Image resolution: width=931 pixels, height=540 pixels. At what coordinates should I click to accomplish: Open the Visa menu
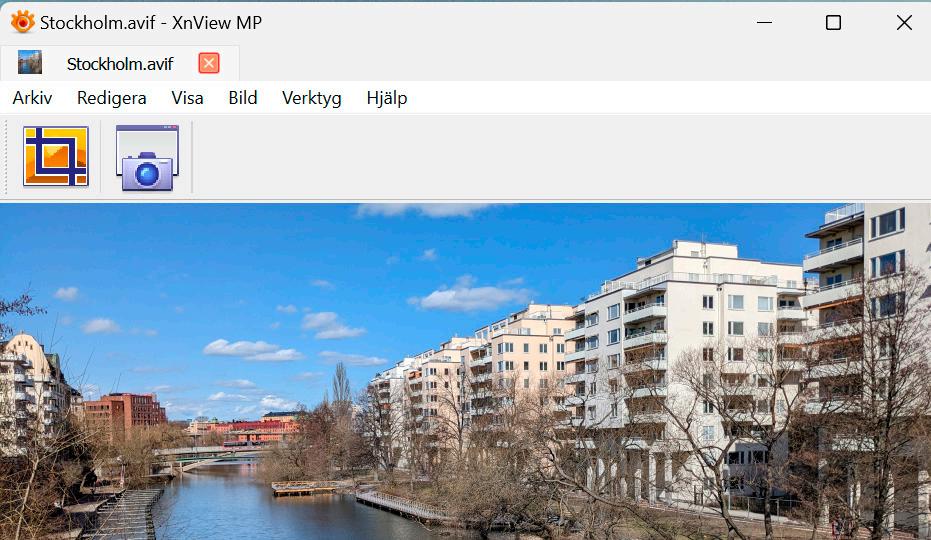click(x=188, y=98)
